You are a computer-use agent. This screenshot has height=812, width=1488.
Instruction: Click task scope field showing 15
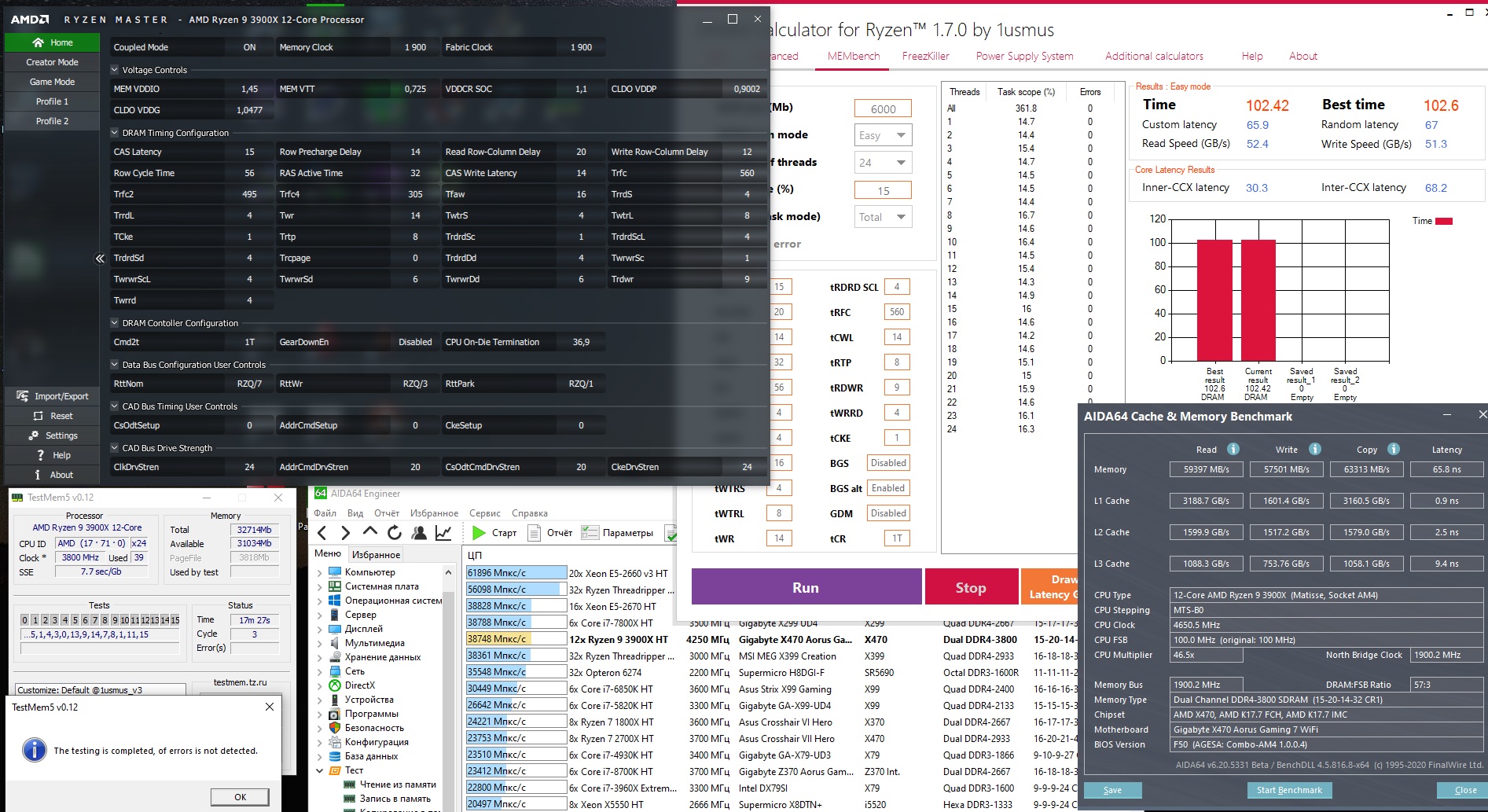click(x=883, y=190)
